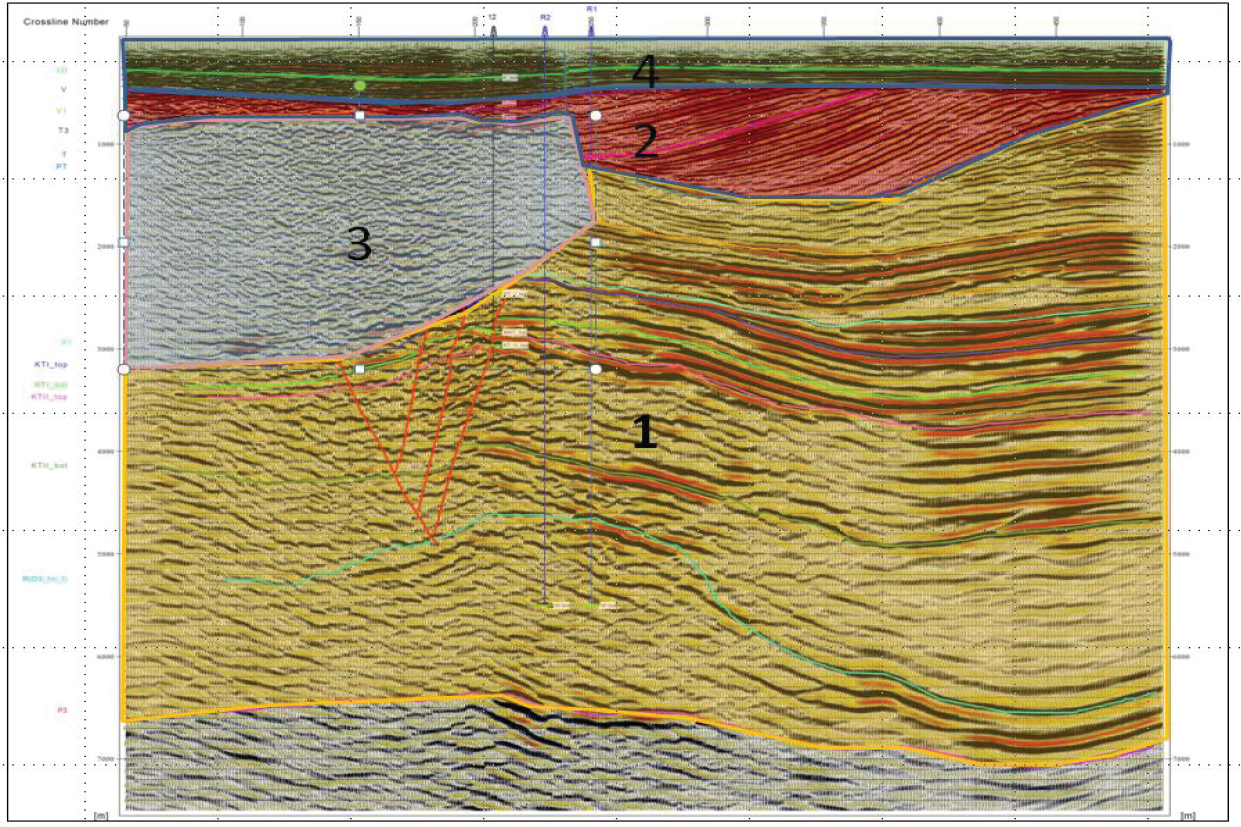Click the bottom-right round resize handle
1241x827 pixels.
point(596,369)
